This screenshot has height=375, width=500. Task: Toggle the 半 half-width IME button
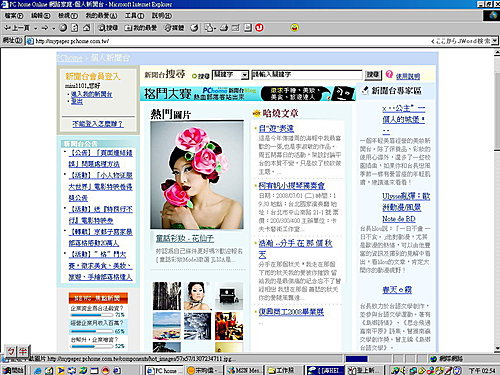(22, 351)
